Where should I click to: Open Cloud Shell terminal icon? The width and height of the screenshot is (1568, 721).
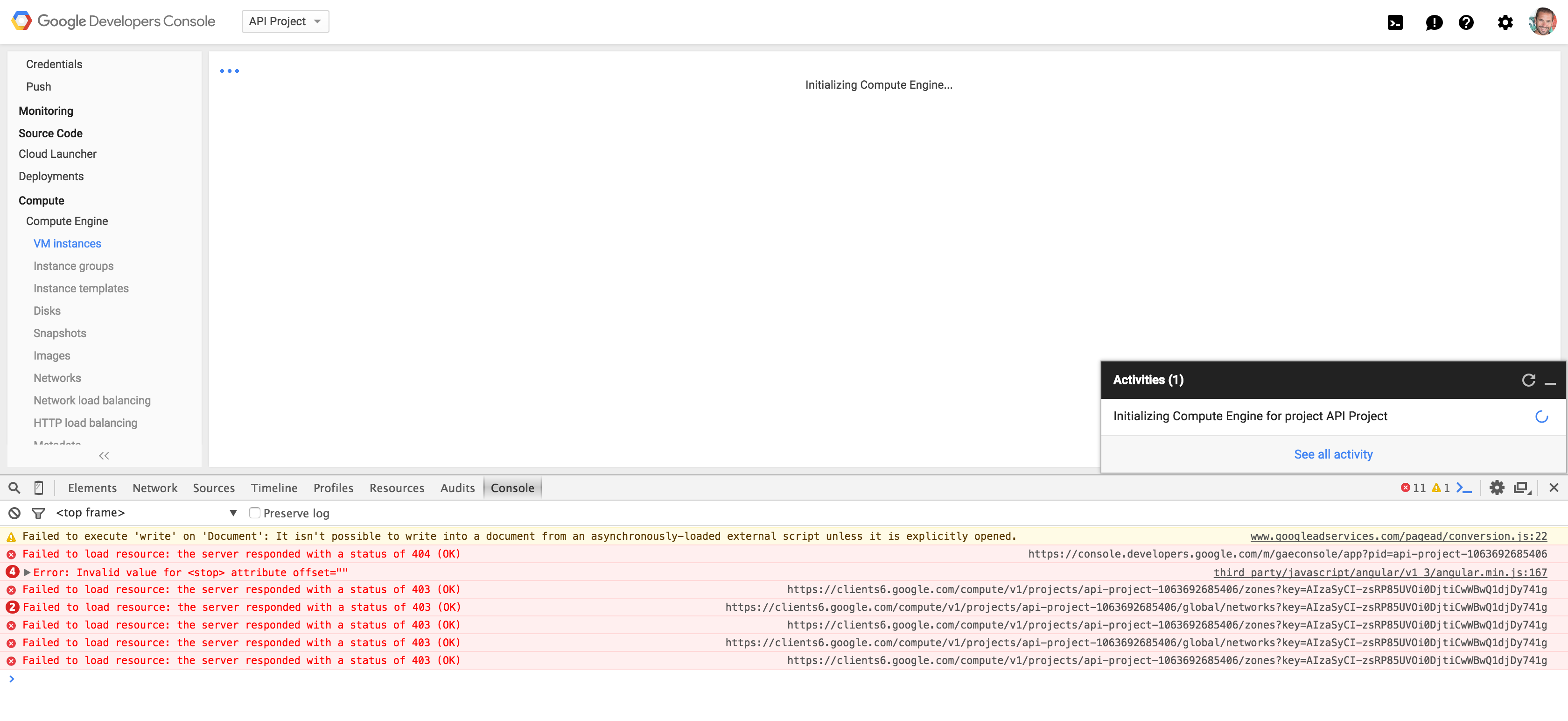pos(1394,22)
